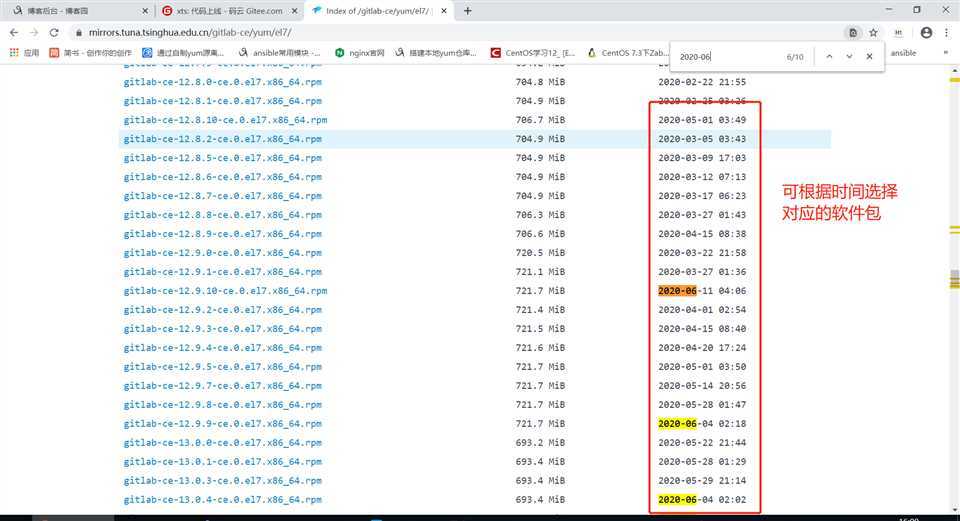960x521 pixels.
Task: Jump to previous find match
Action: [829, 56]
